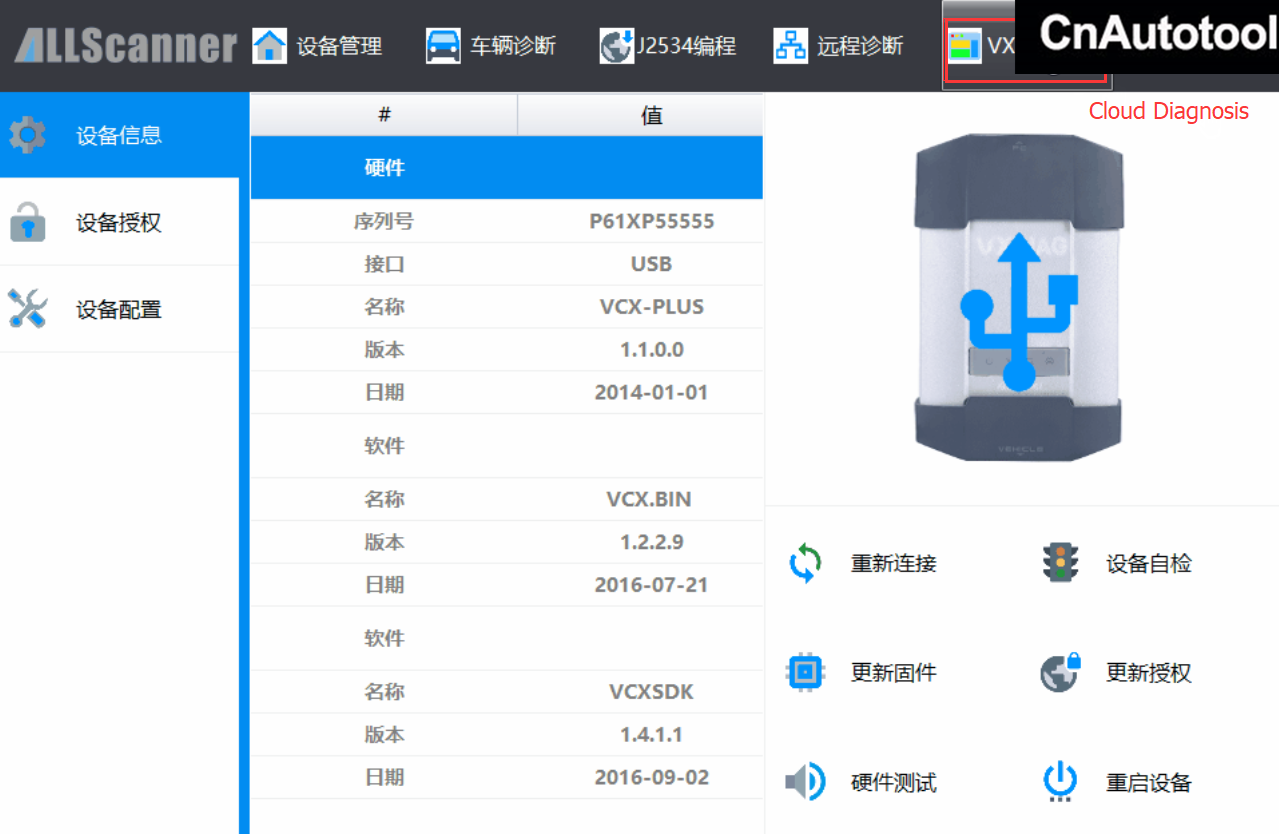Click the 更新授权 button label

(x=1149, y=673)
